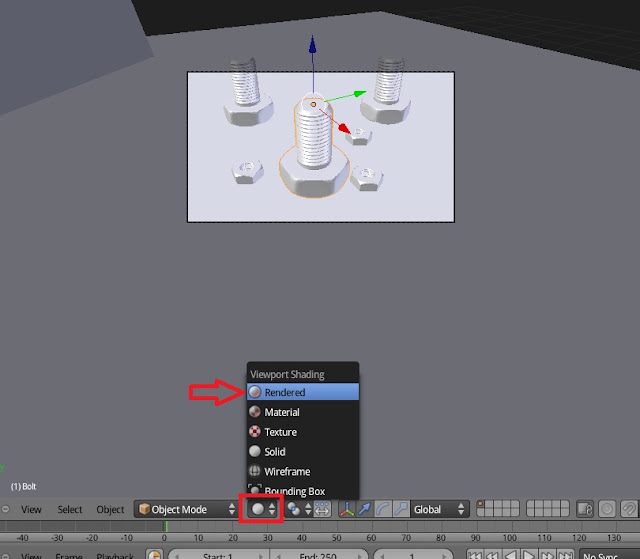Screen dimensions: 640x559
Task: Open the viewport shading sphere dropdown
Action: tap(262, 509)
